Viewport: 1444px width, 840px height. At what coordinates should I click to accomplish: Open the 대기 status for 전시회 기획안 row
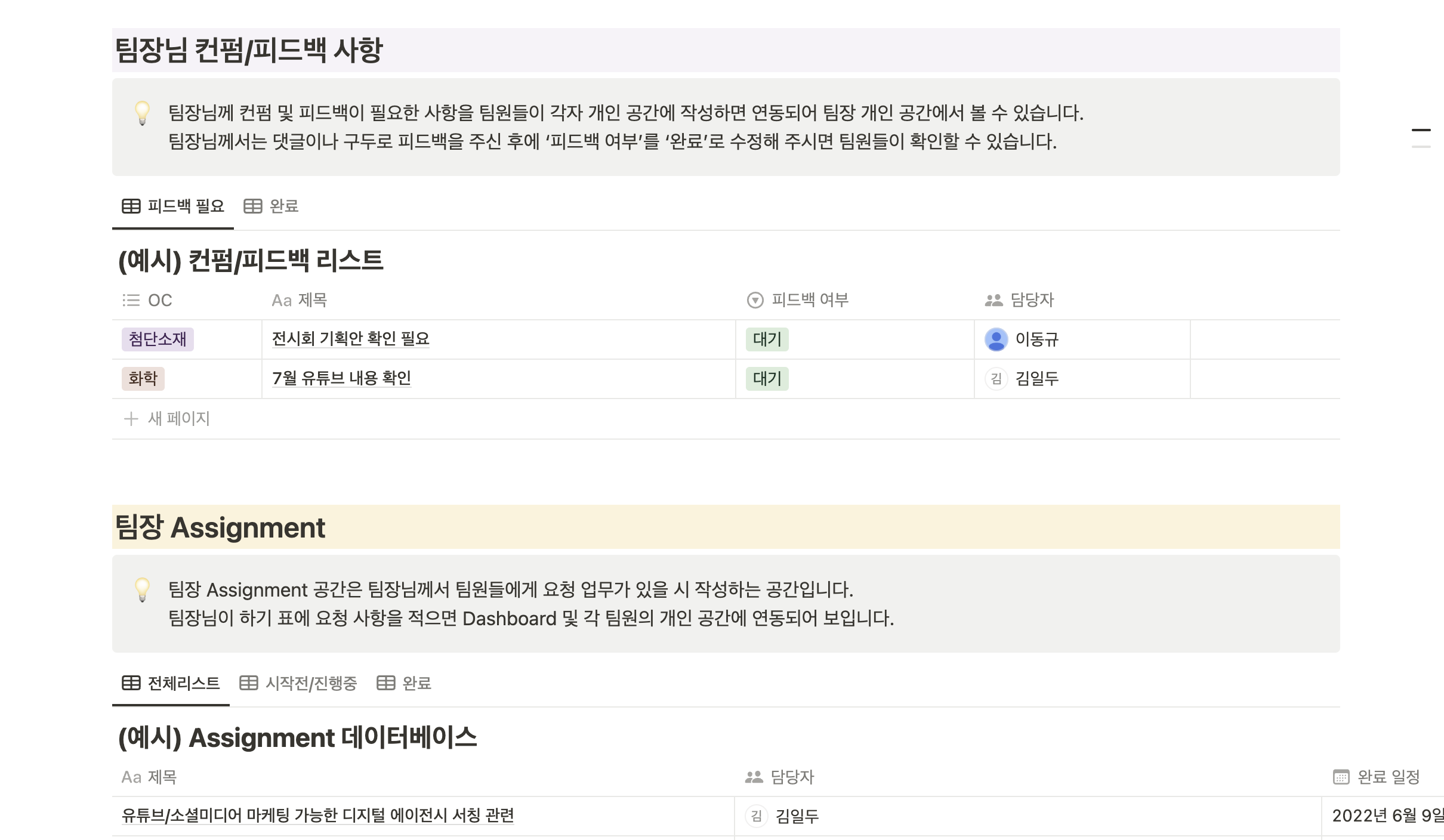(x=767, y=339)
